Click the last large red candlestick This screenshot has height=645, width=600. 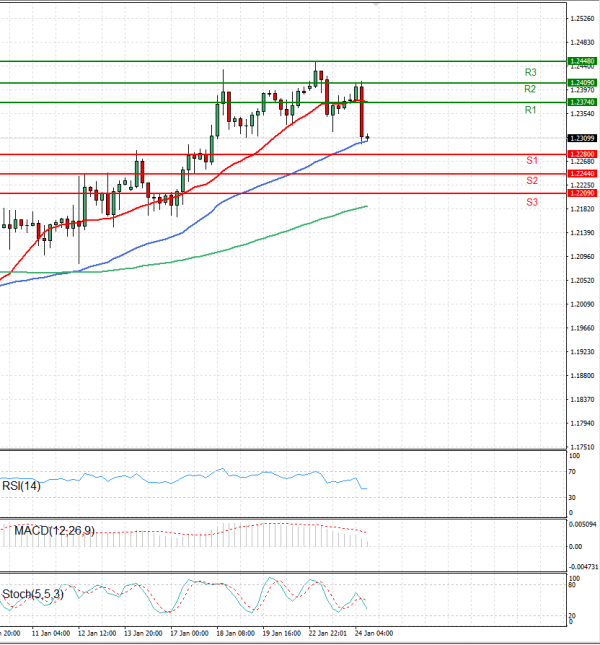pyautogui.click(x=362, y=111)
